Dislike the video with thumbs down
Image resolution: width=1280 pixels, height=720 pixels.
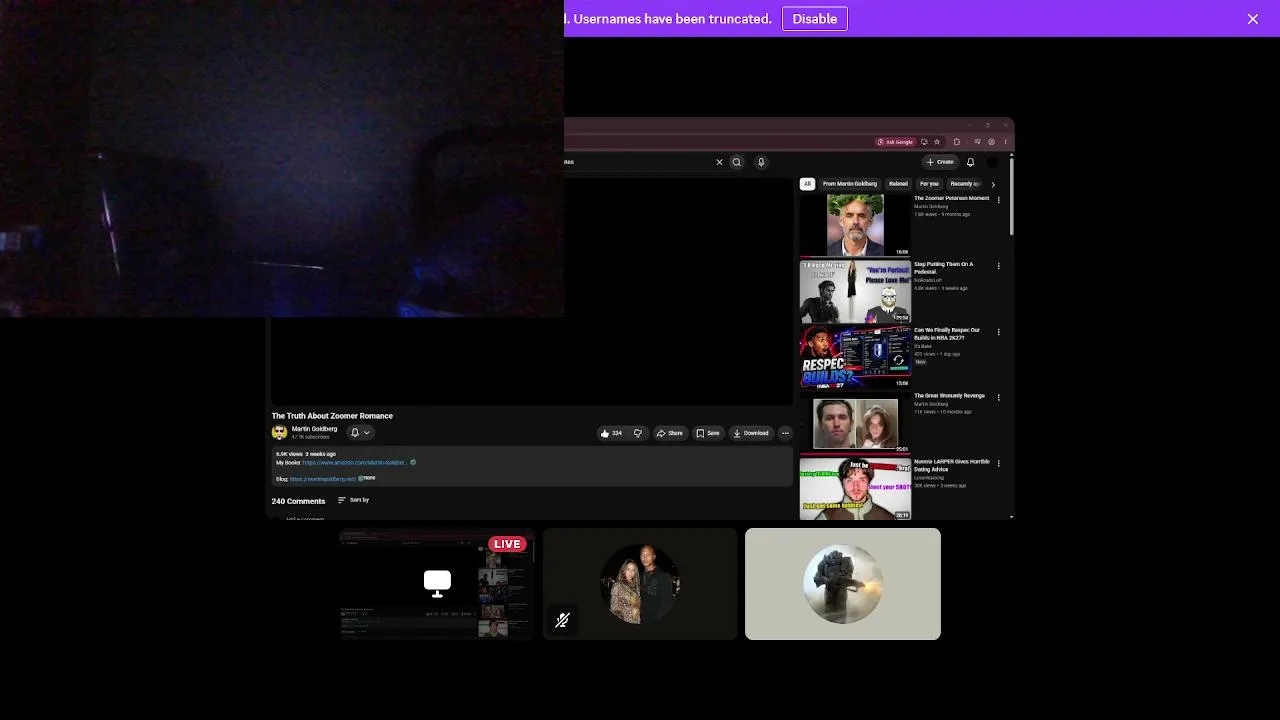point(638,433)
